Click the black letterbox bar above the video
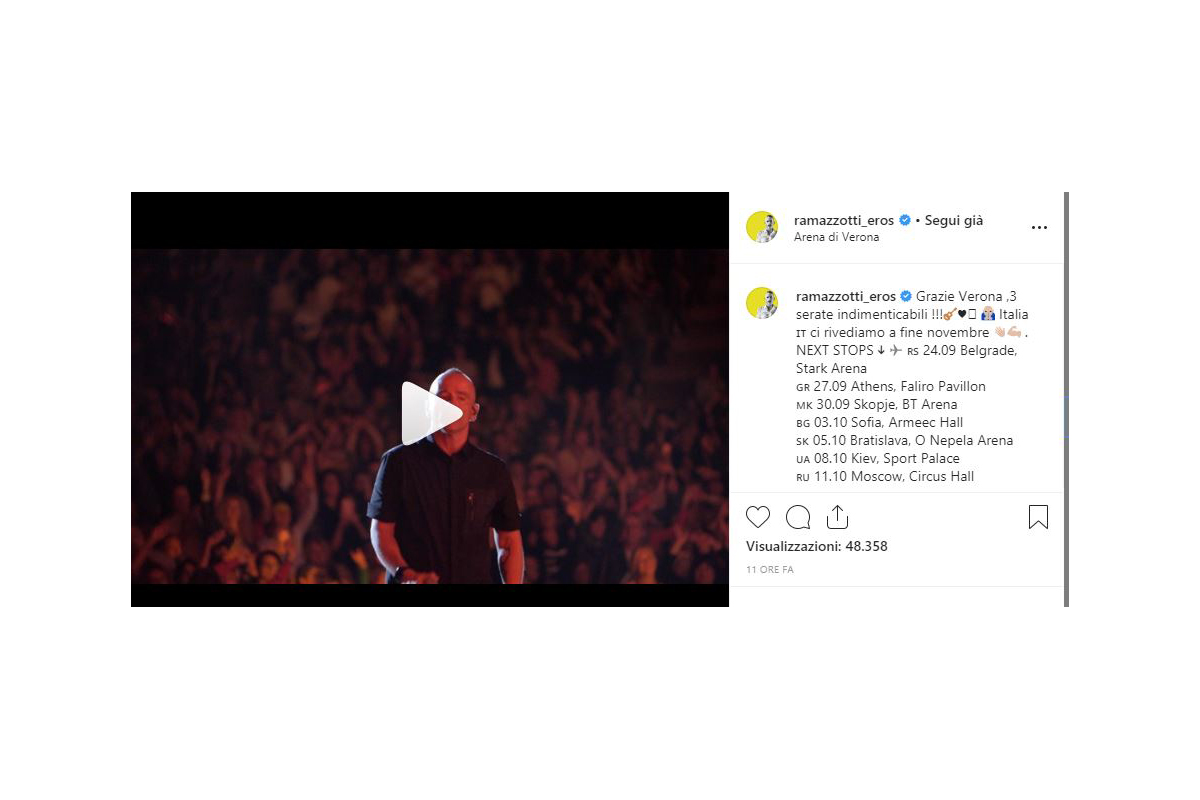Screen dimensions: 1200x800 pyautogui.click(x=430, y=220)
